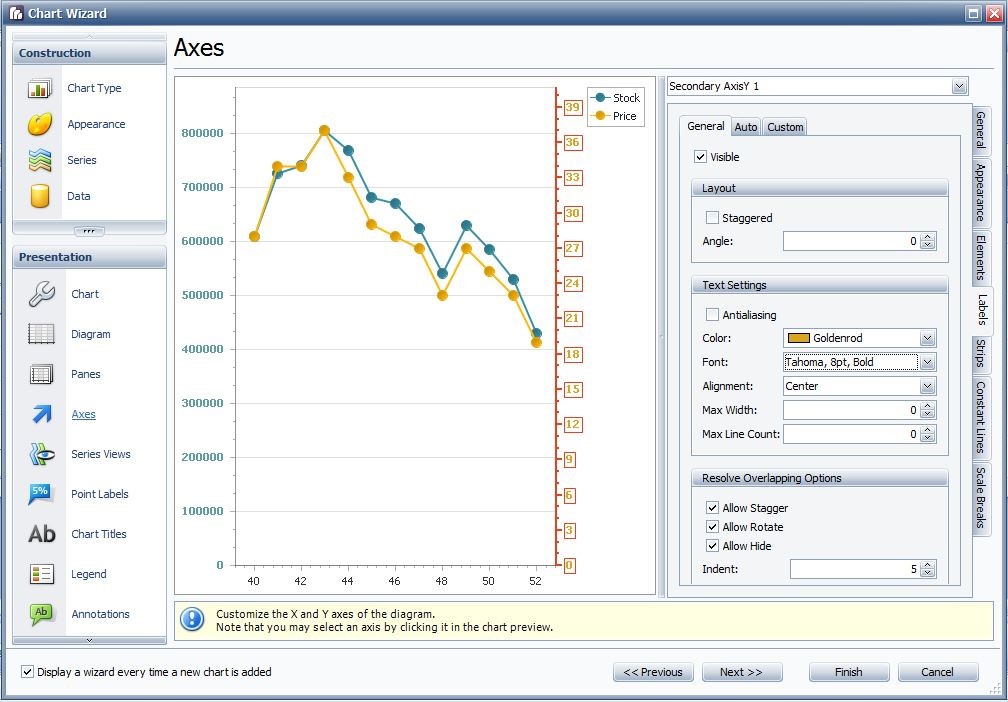
Task: Click the Point Labels icon
Action: pyautogui.click(x=42, y=494)
